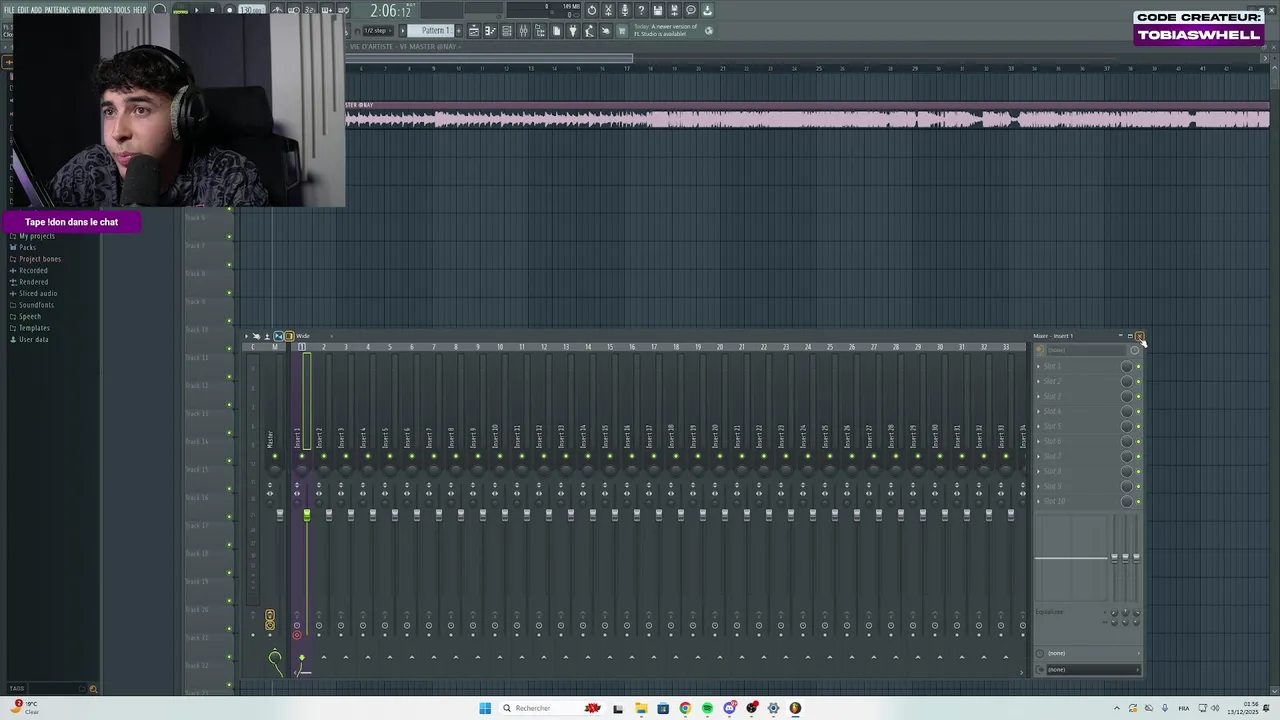Click Slot 2 mix level knob
The image size is (1280, 720).
tap(1127, 381)
